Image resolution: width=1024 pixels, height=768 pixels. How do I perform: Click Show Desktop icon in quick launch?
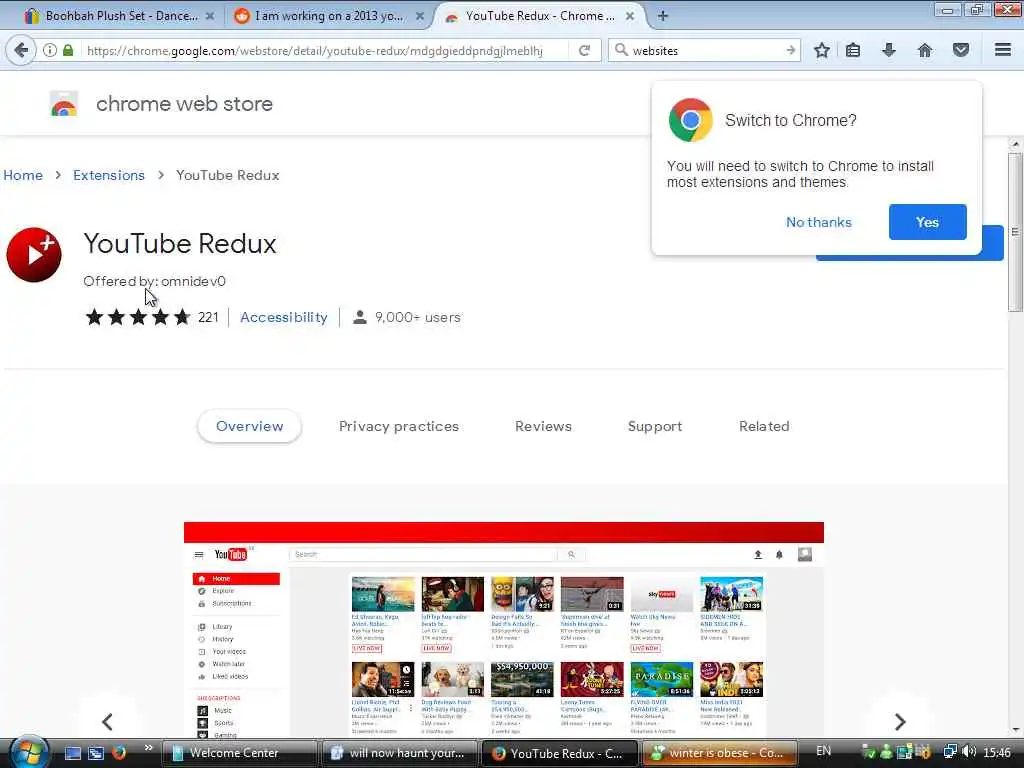click(x=72, y=753)
